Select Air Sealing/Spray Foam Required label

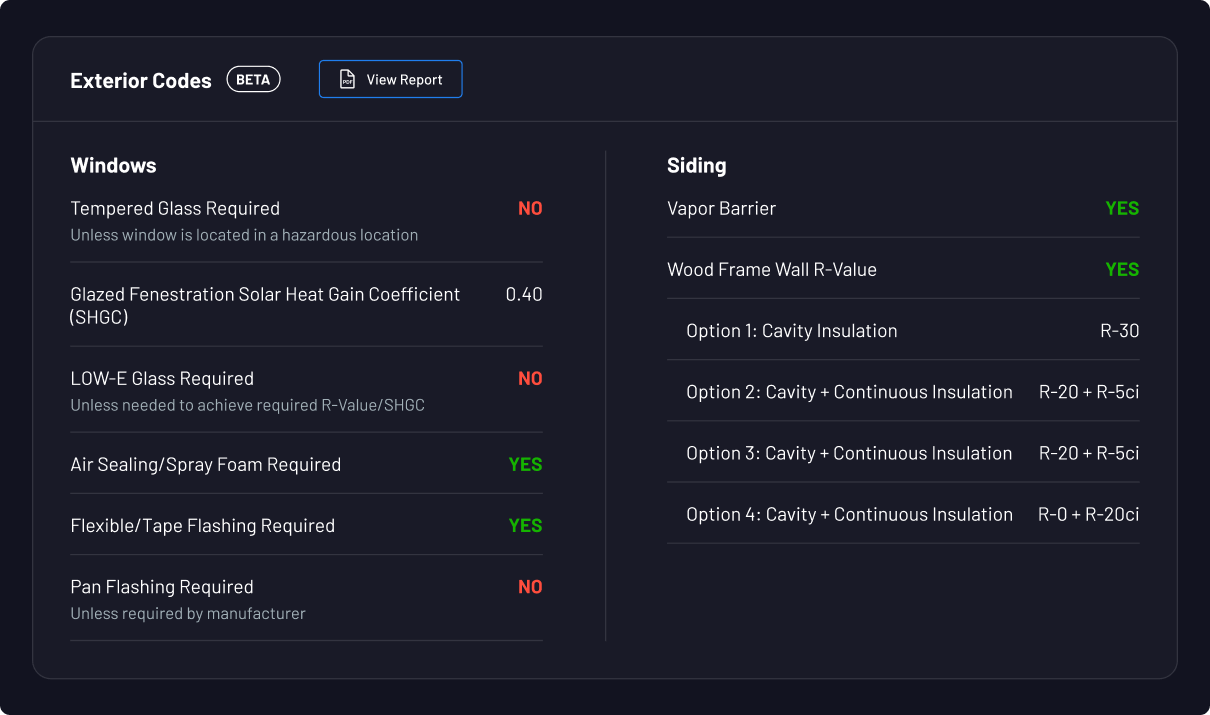[205, 464]
